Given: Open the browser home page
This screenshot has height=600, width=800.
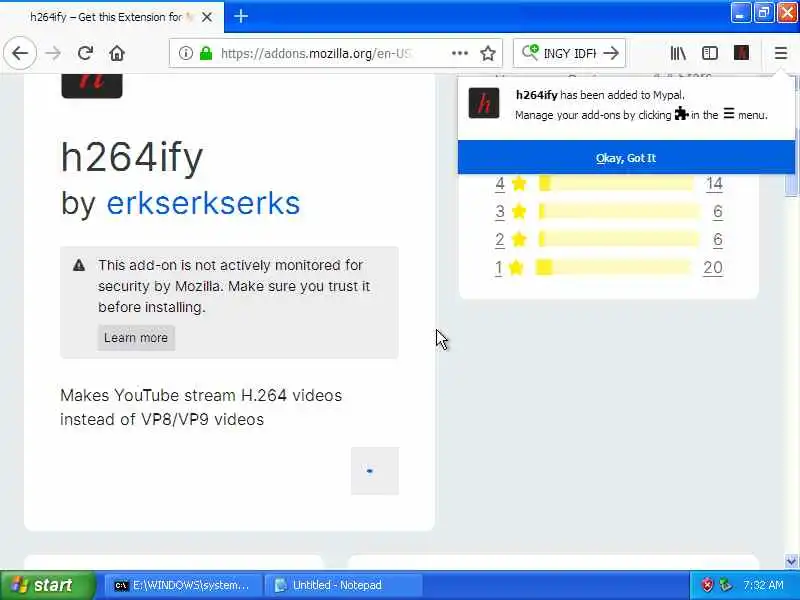Looking at the screenshot, I should (x=117, y=53).
